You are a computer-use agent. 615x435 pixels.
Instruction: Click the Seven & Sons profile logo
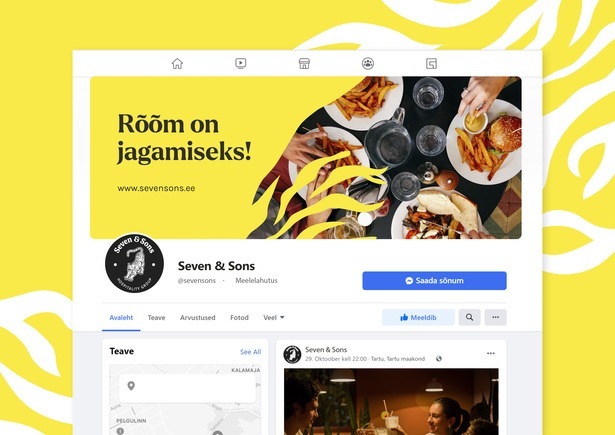coord(135,263)
